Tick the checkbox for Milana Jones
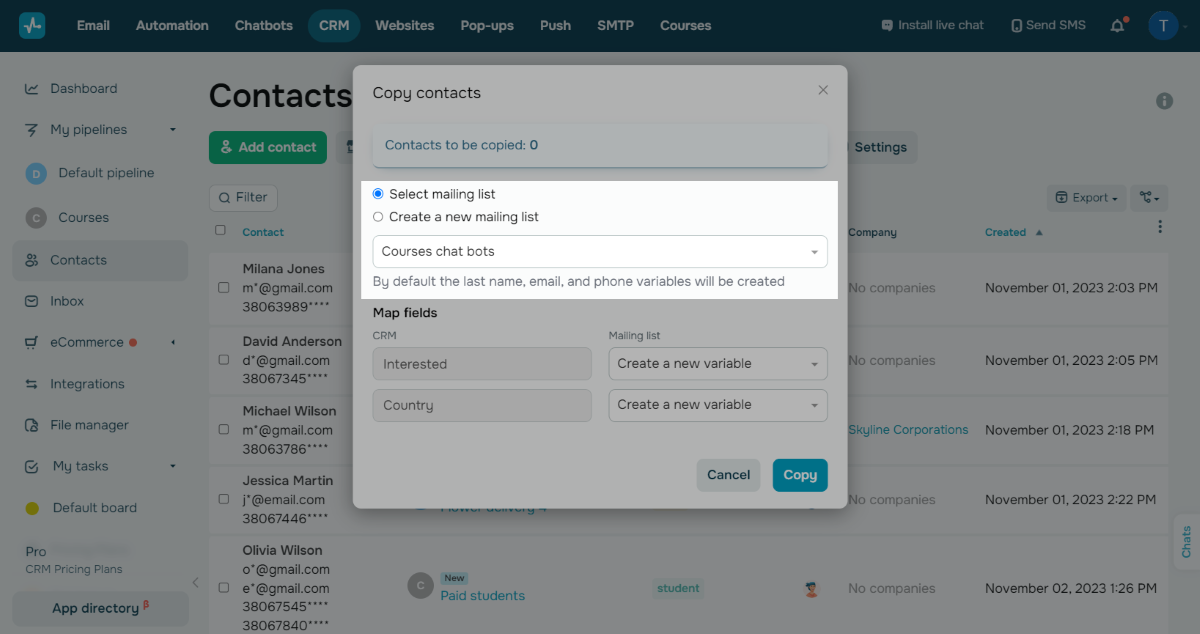This screenshot has height=634, width=1200. click(224, 288)
